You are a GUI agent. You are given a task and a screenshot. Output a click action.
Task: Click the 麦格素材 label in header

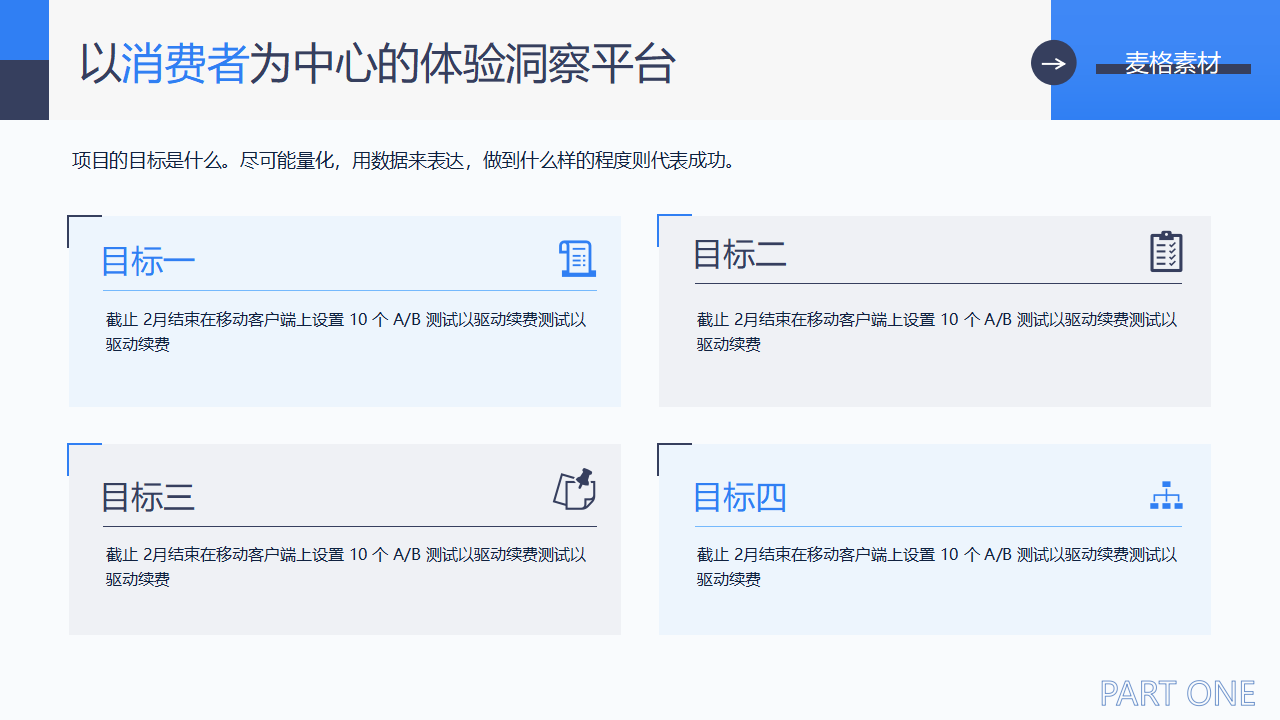(1173, 63)
